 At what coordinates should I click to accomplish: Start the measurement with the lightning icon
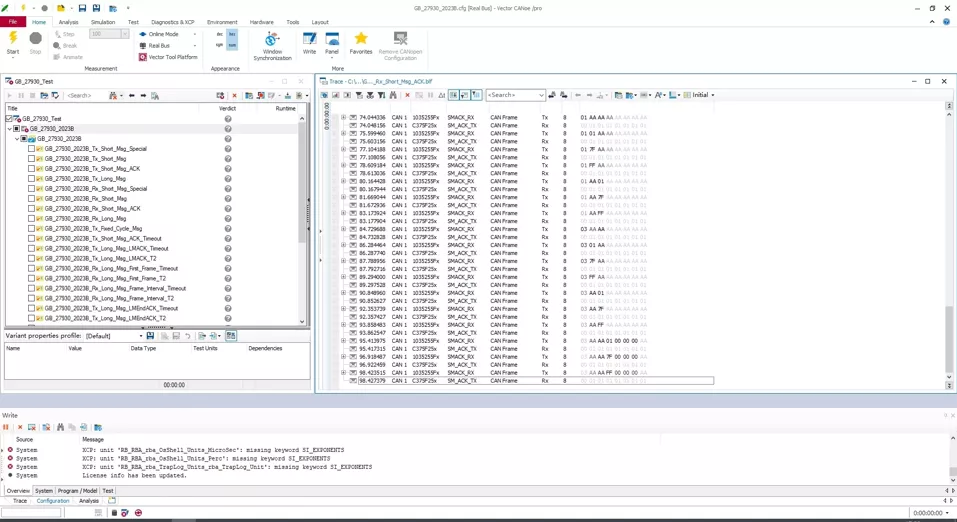click(13, 40)
